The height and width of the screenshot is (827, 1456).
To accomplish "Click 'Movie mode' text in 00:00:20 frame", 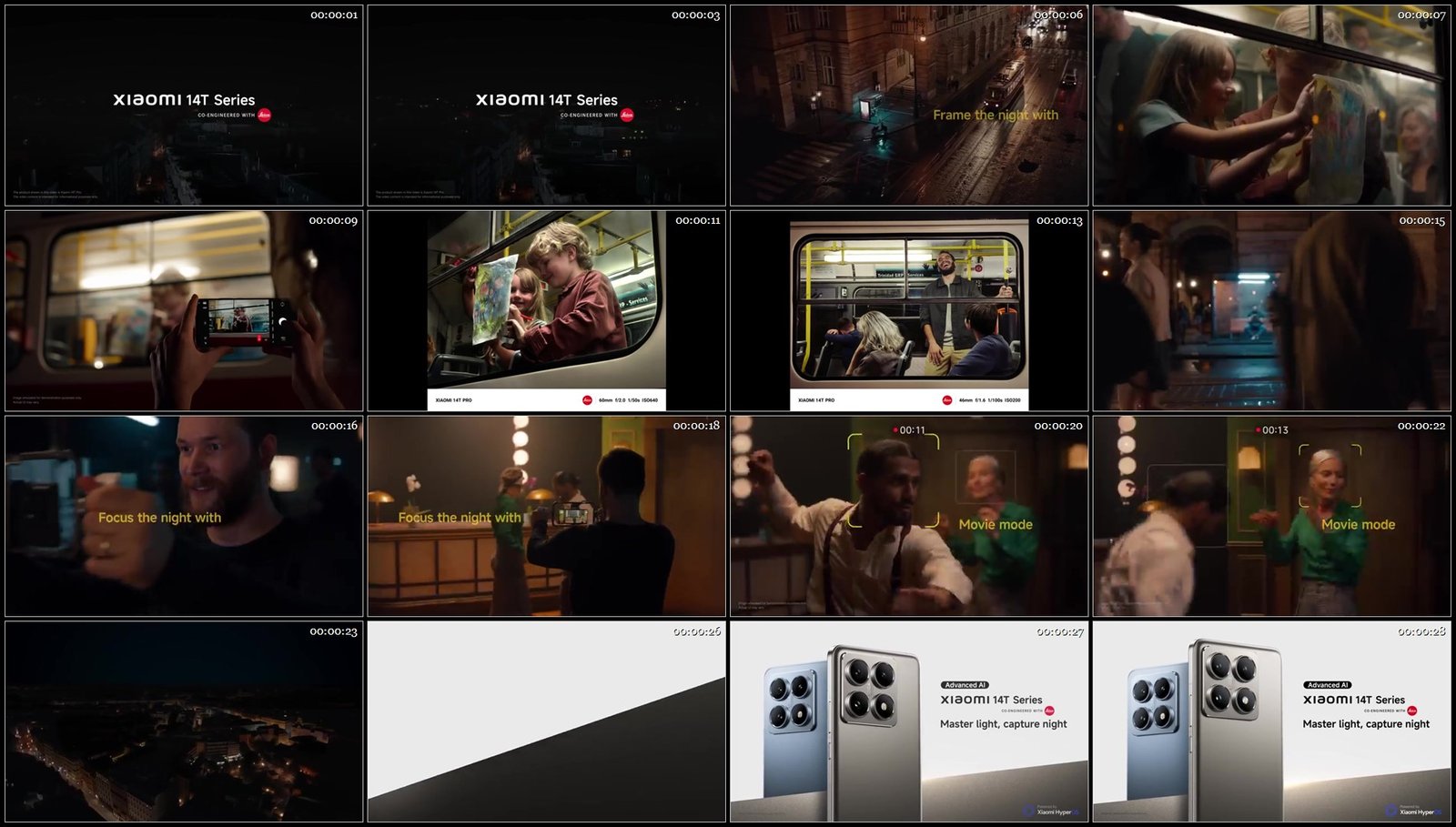I will (996, 525).
